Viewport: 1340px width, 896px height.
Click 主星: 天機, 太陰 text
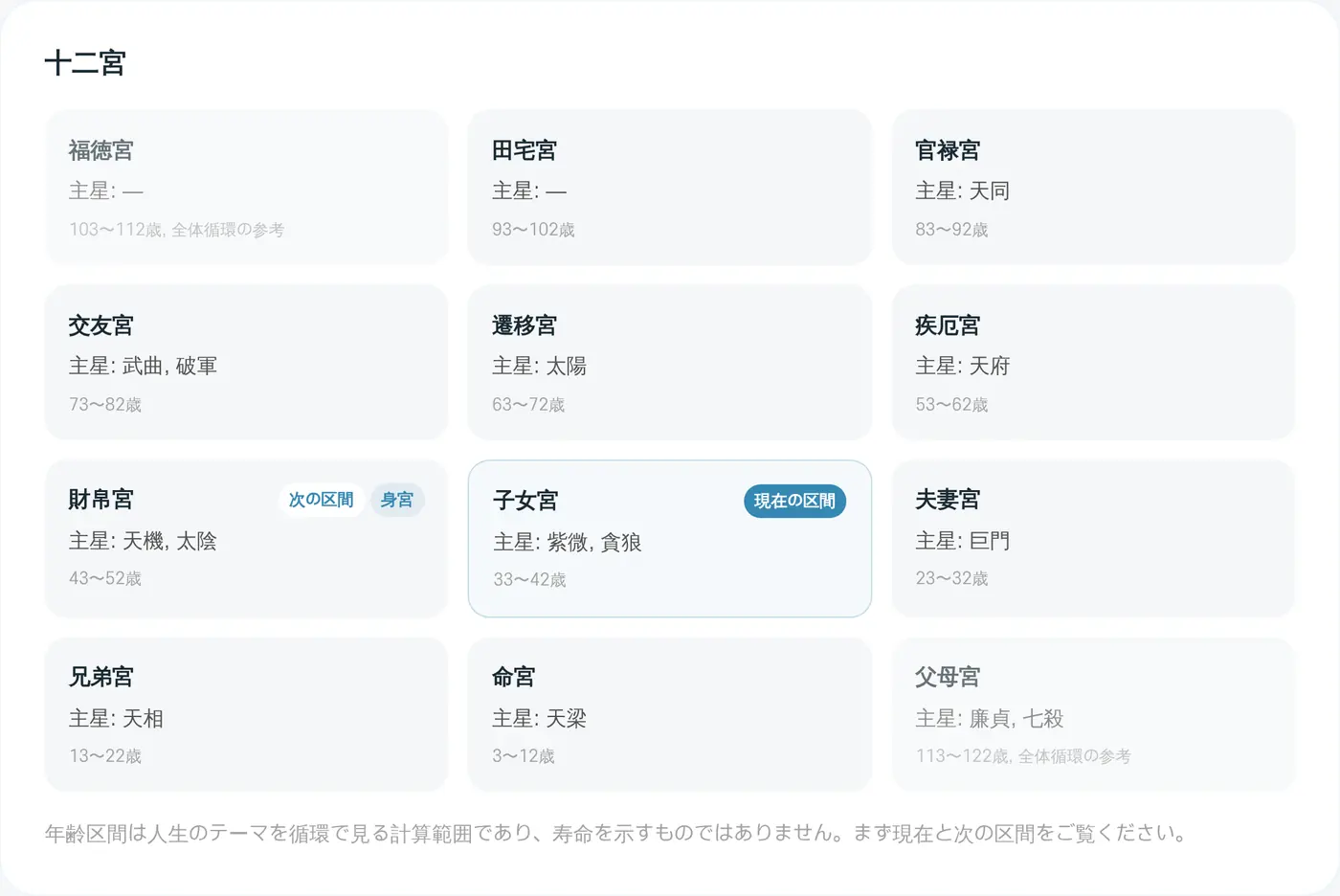tap(143, 541)
